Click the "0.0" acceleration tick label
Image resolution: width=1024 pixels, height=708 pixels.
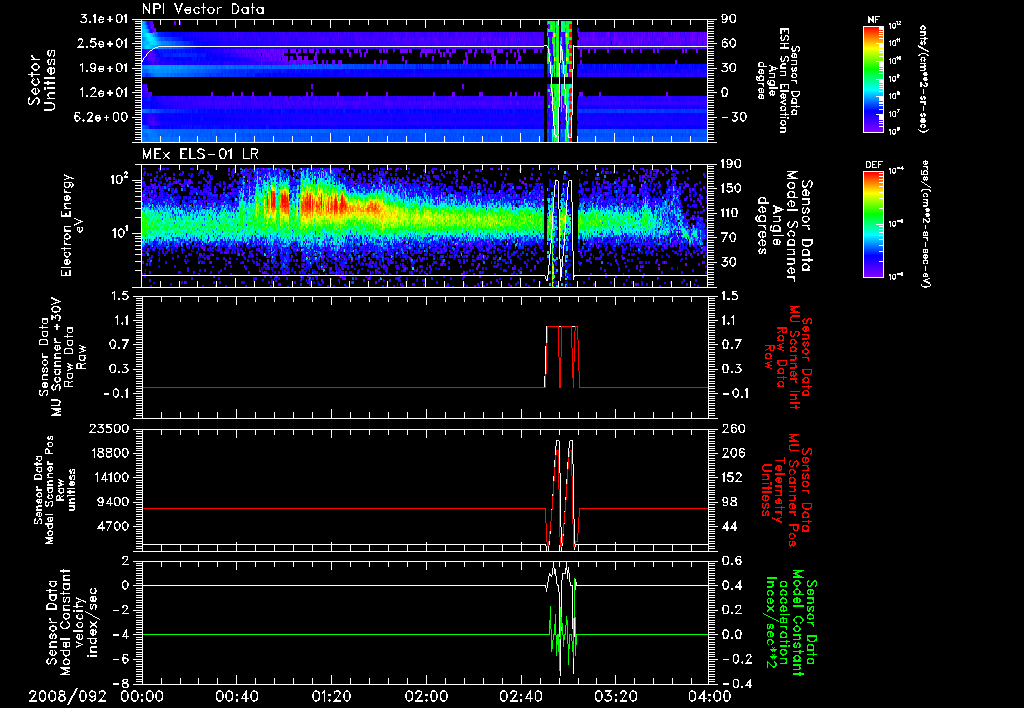pyautogui.click(x=733, y=634)
